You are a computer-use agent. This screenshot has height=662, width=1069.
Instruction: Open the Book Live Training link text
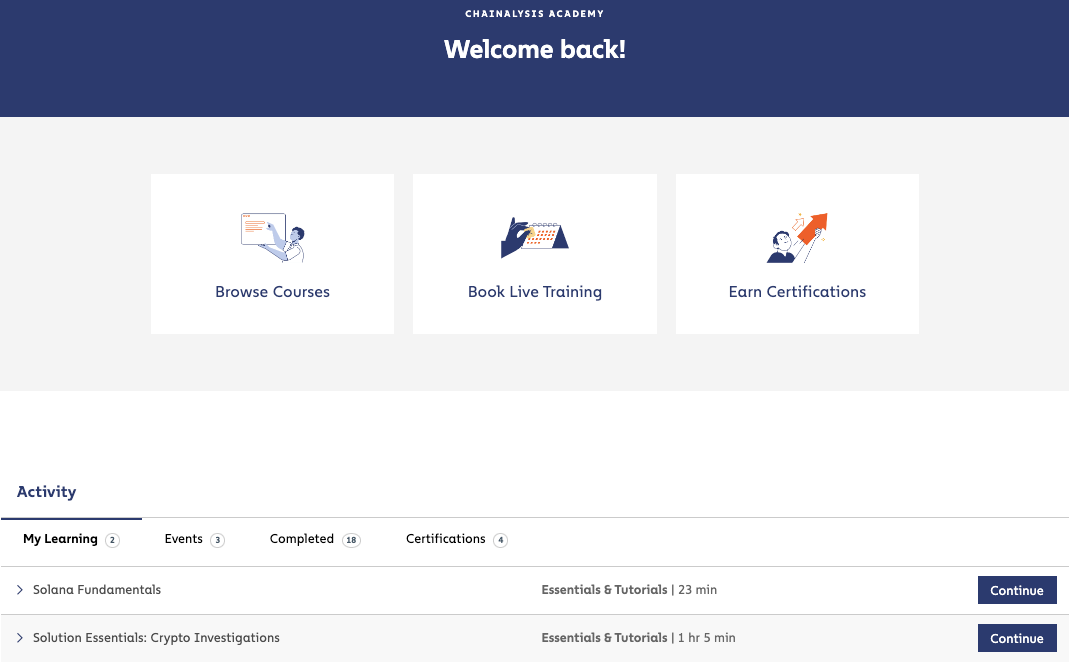[534, 292]
